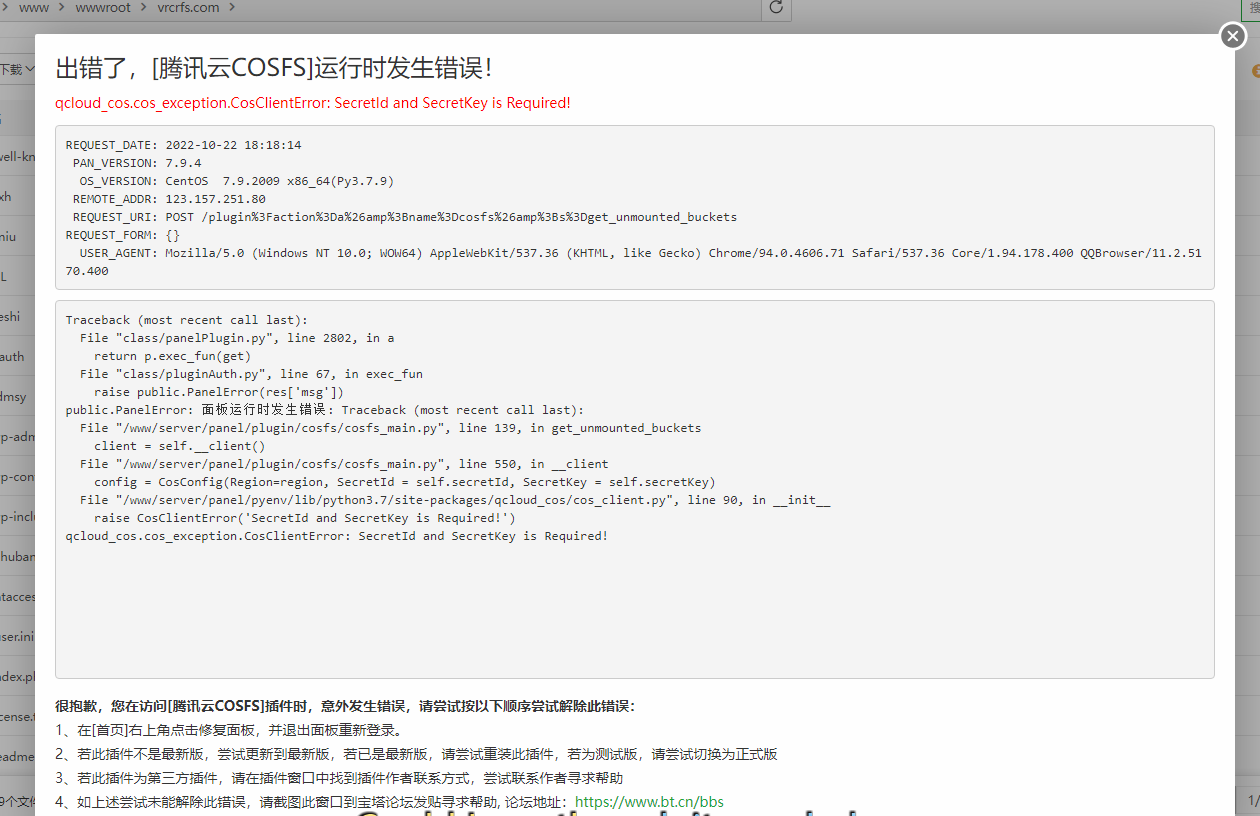
Task: Go to the www breadcrumb folder
Action: point(34,8)
